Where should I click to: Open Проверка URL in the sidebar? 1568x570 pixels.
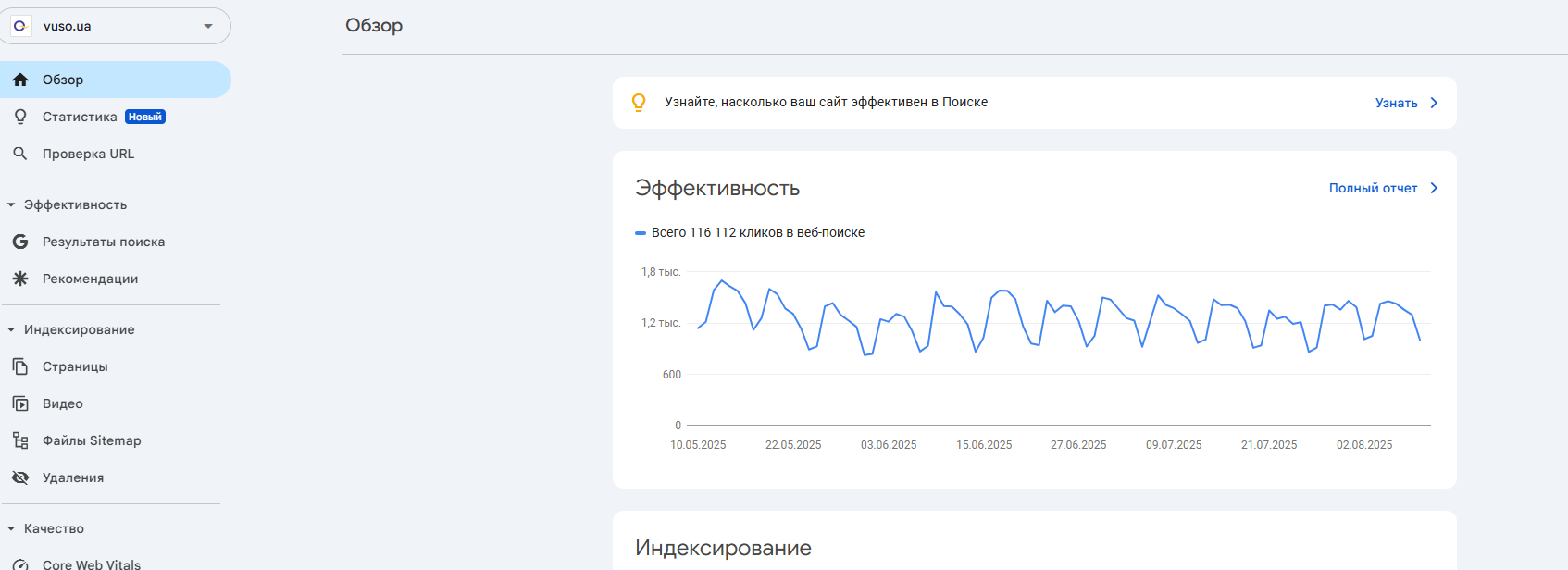tap(116, 154)
